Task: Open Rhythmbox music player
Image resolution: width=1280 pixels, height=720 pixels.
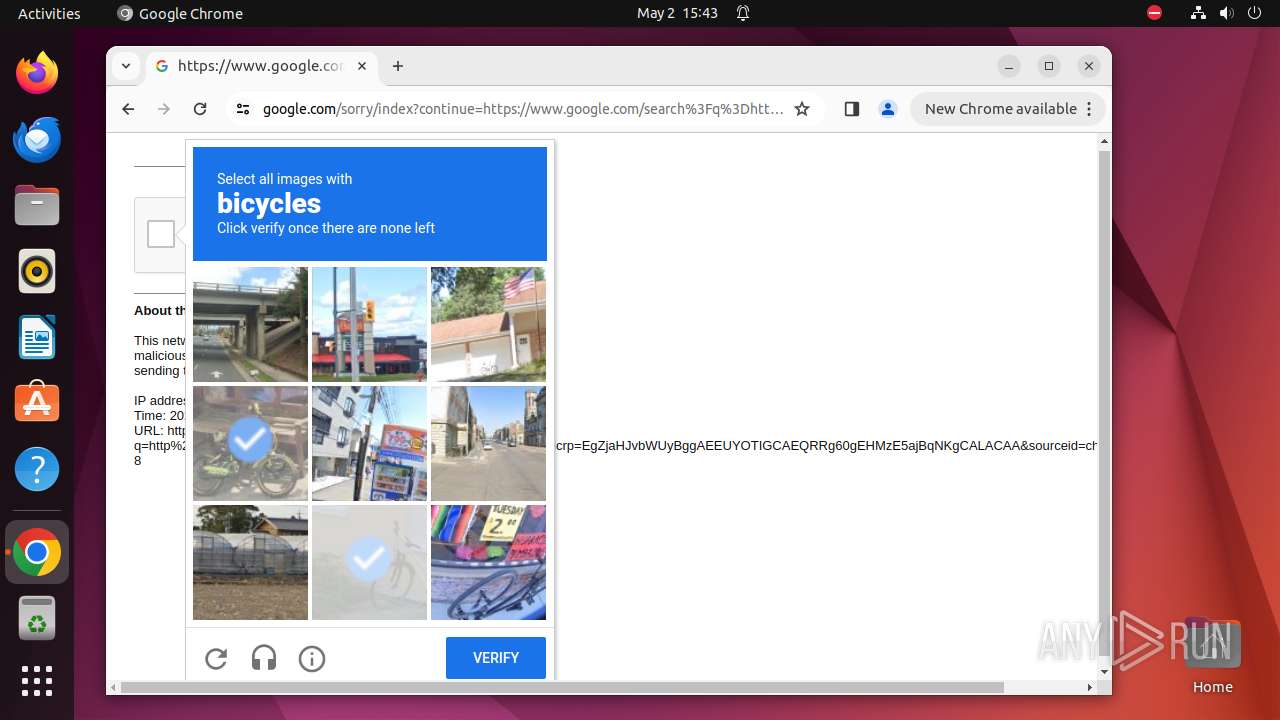Action: (x=37, y=271)
